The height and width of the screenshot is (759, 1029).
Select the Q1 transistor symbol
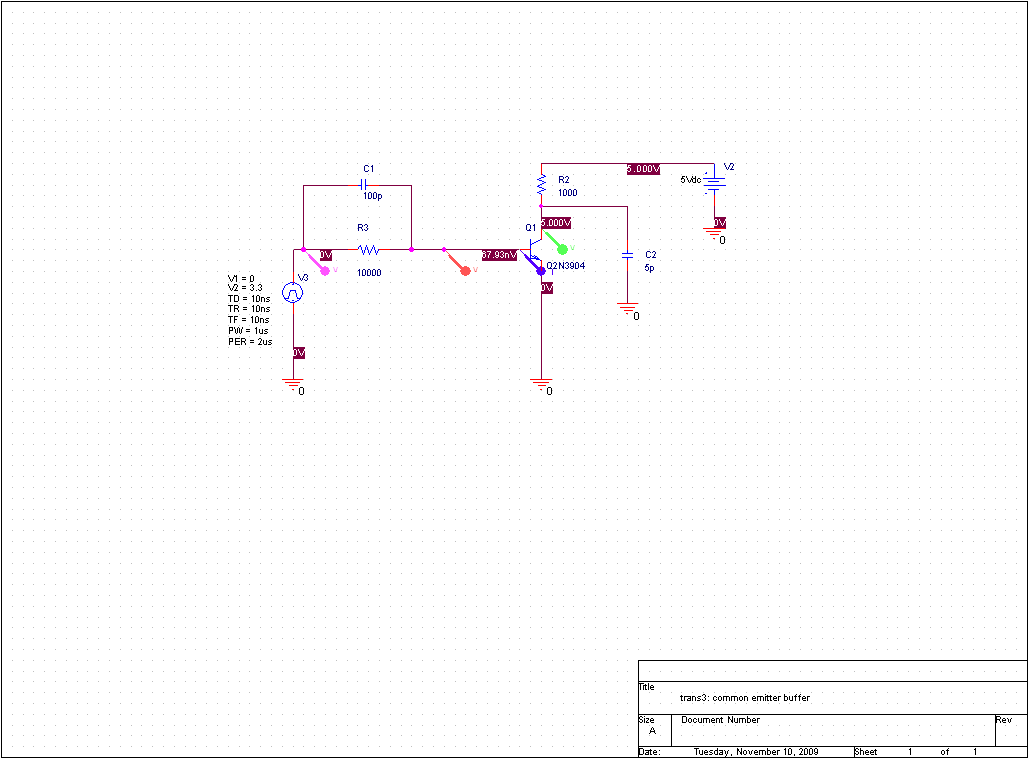535,246
